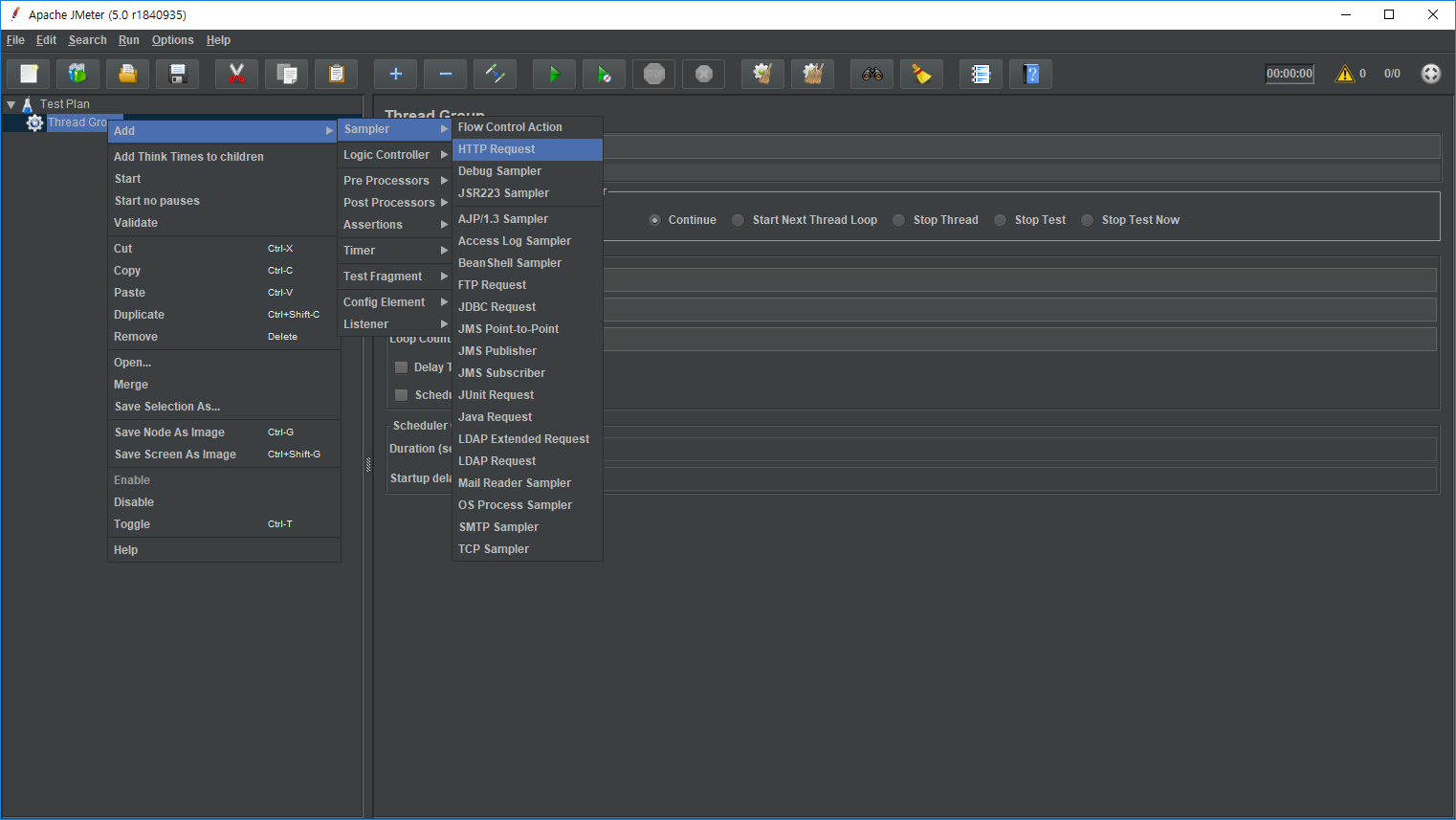Select the Stop Test Now radio button
The image size is (1456, 820).
tap(1087, 220)
